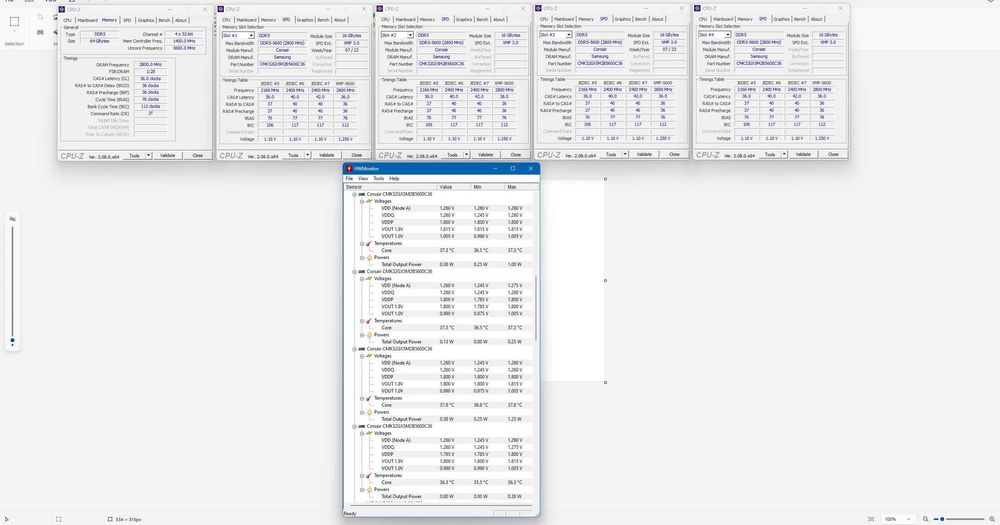Switch to the Bench tab in the Slot #3 window

[x=641, y=19]
